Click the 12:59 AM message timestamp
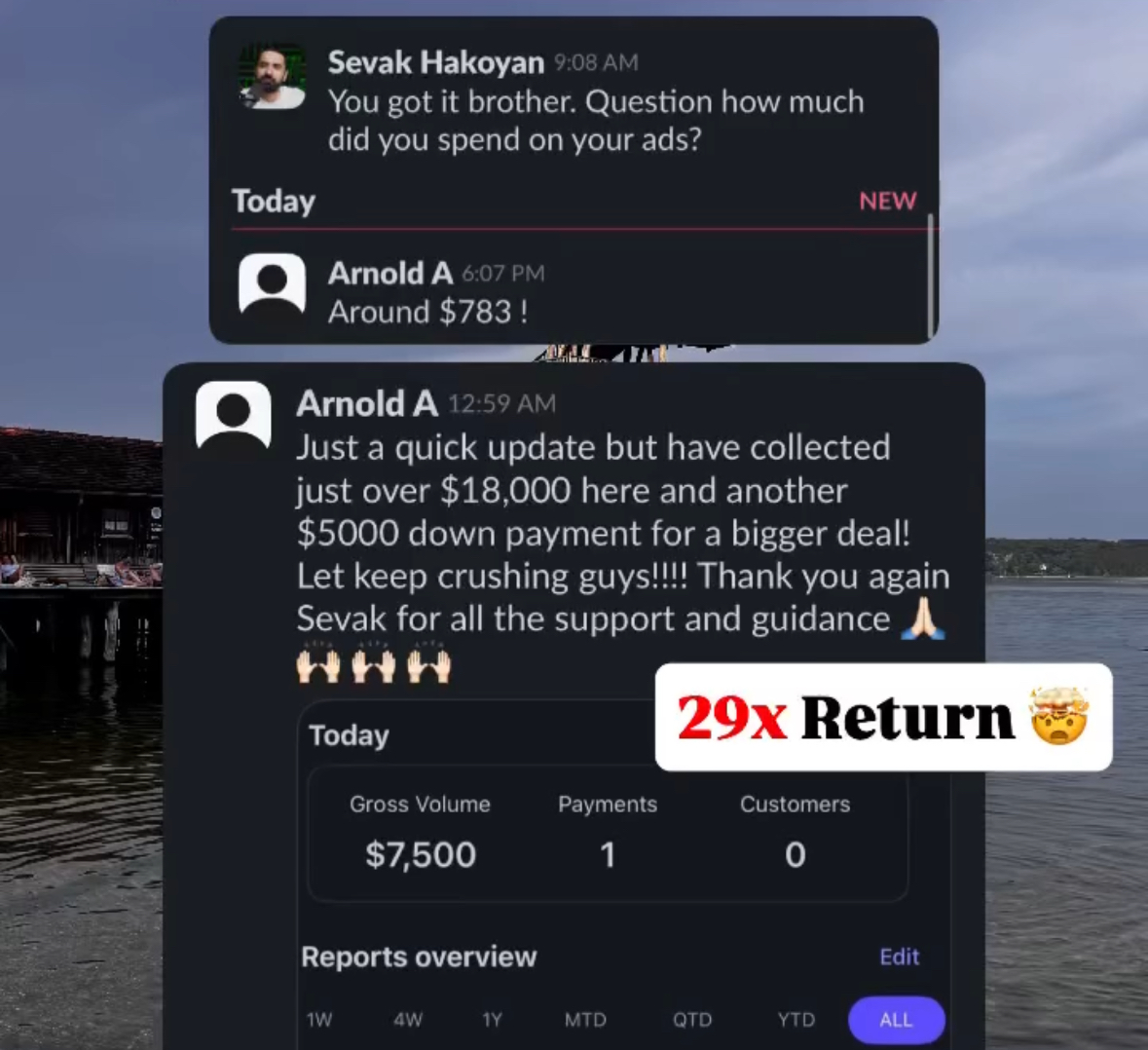Viewport: 1148px width, 1050px height. [501, 403]
